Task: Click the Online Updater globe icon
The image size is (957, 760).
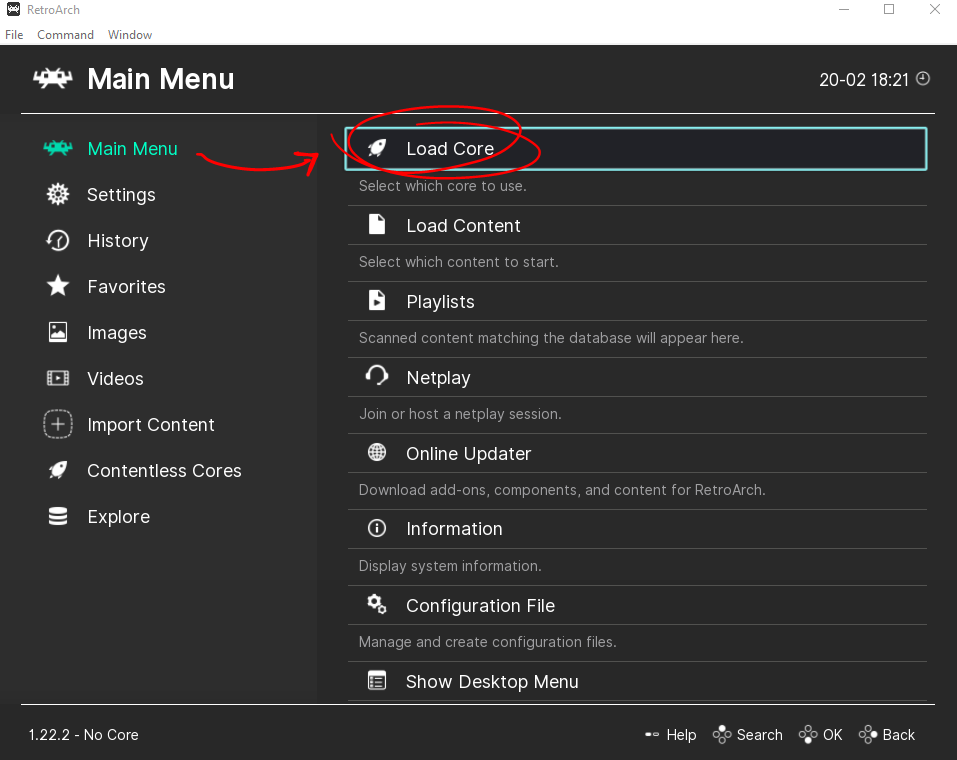Action: pyautogui.click(x=377, y=453)
